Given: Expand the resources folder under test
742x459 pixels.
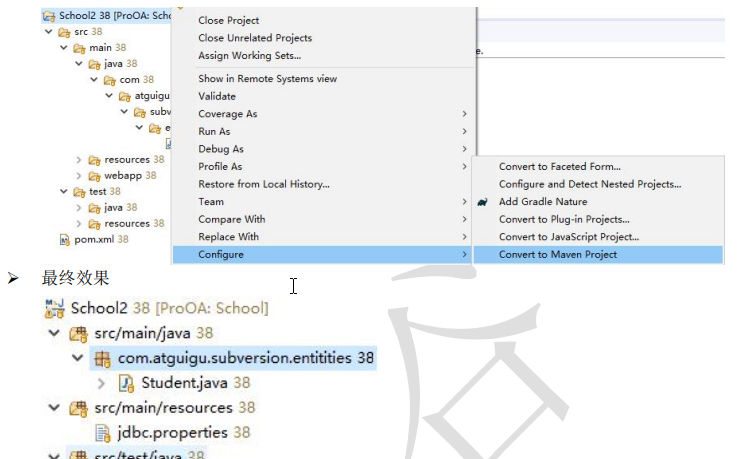Looking at the screenshot, I should click(79, 223).
